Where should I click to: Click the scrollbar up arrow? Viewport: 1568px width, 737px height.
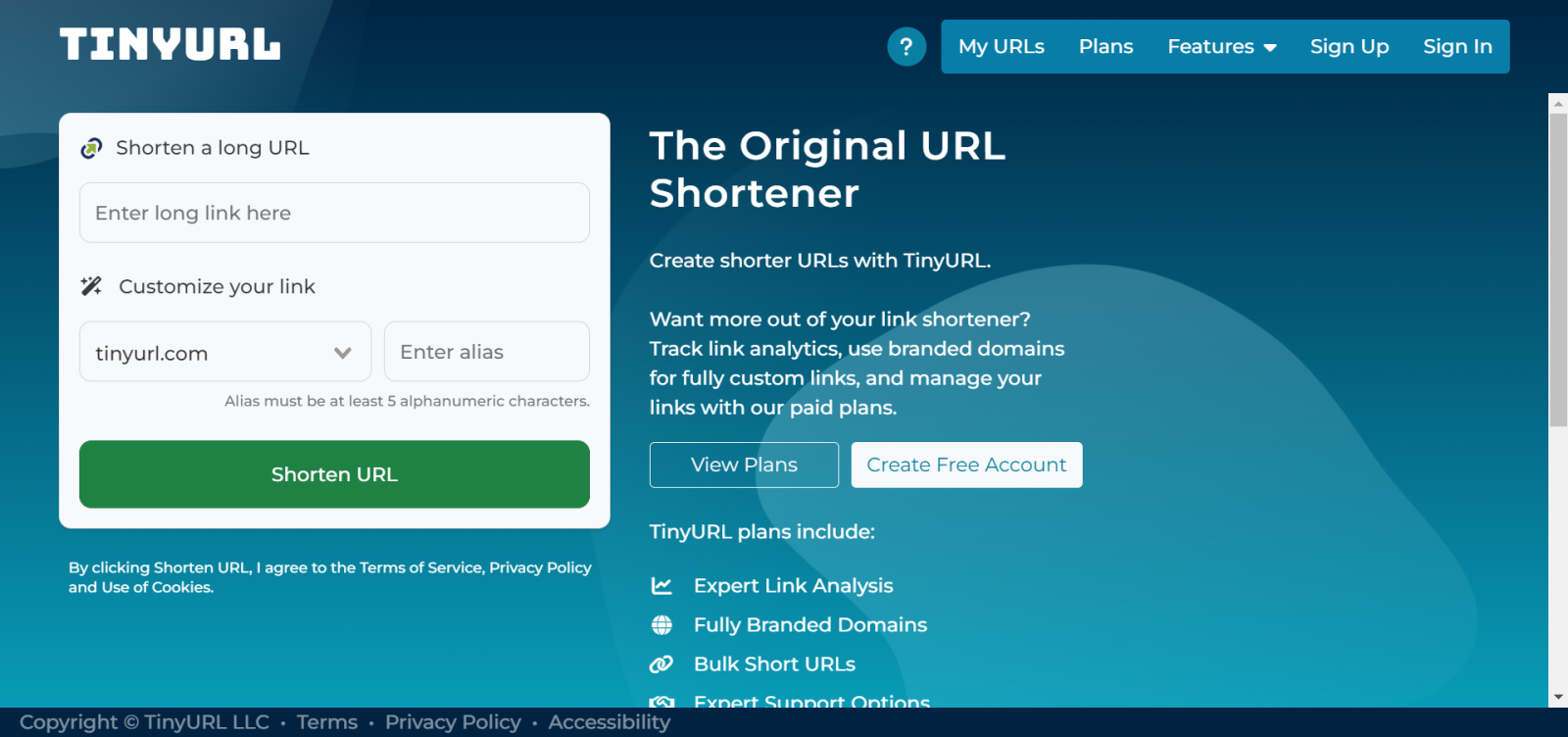coord(1558,103)
